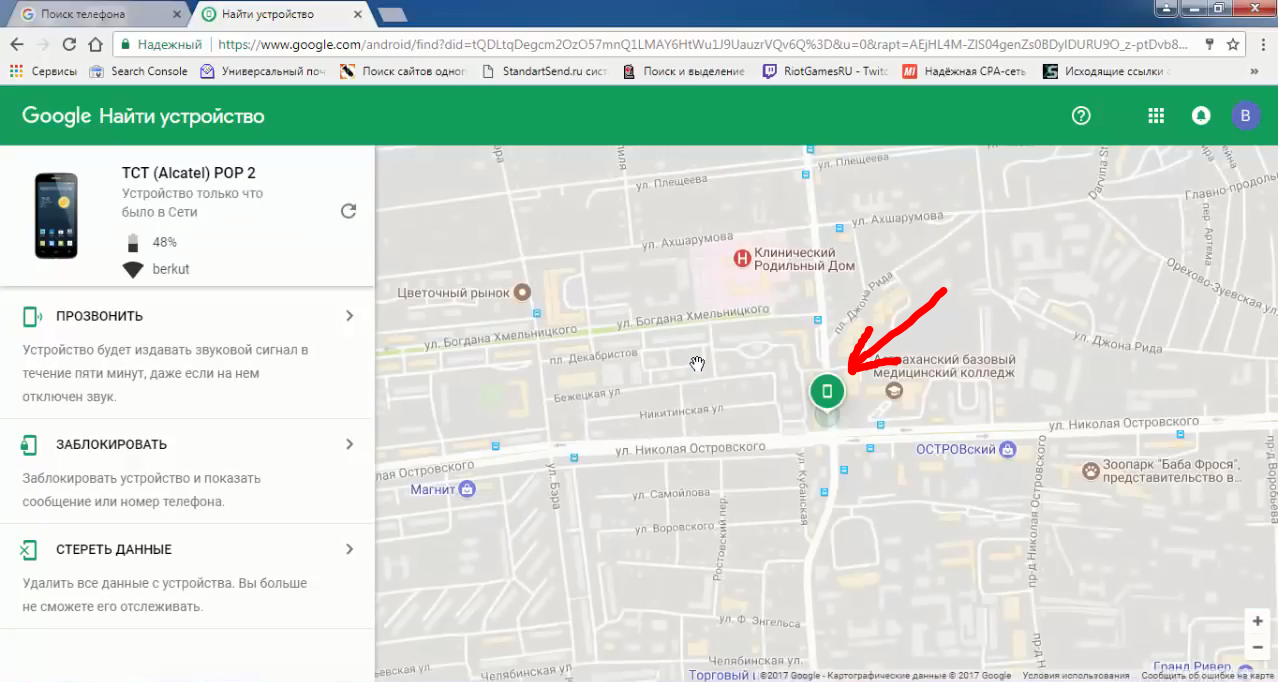Show more bookmarks with the overflow chevron
The width and height of the screenshot is (1278, 682).
tap(1254, 71)
